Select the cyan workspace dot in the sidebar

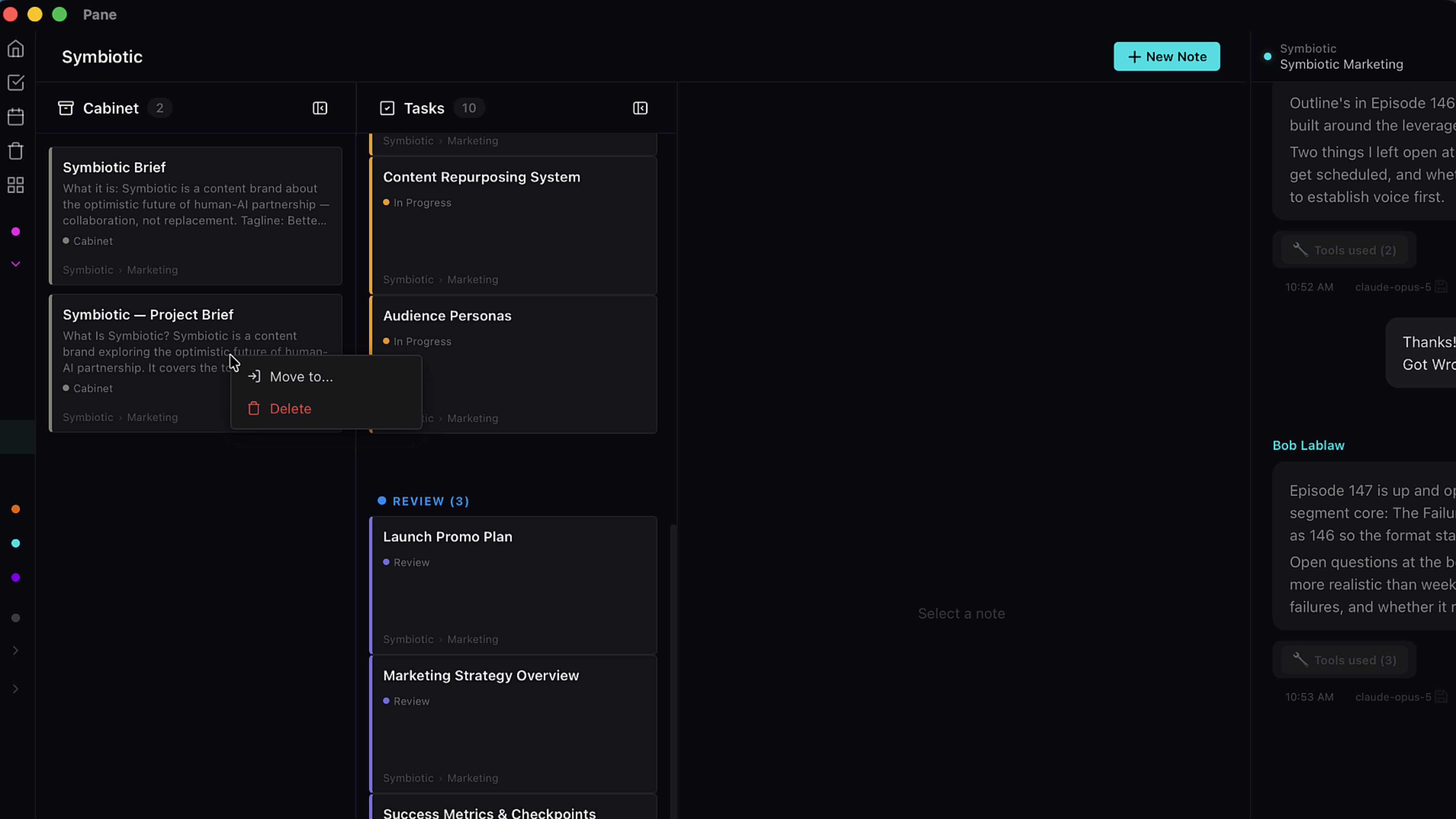tap(16, 543)
